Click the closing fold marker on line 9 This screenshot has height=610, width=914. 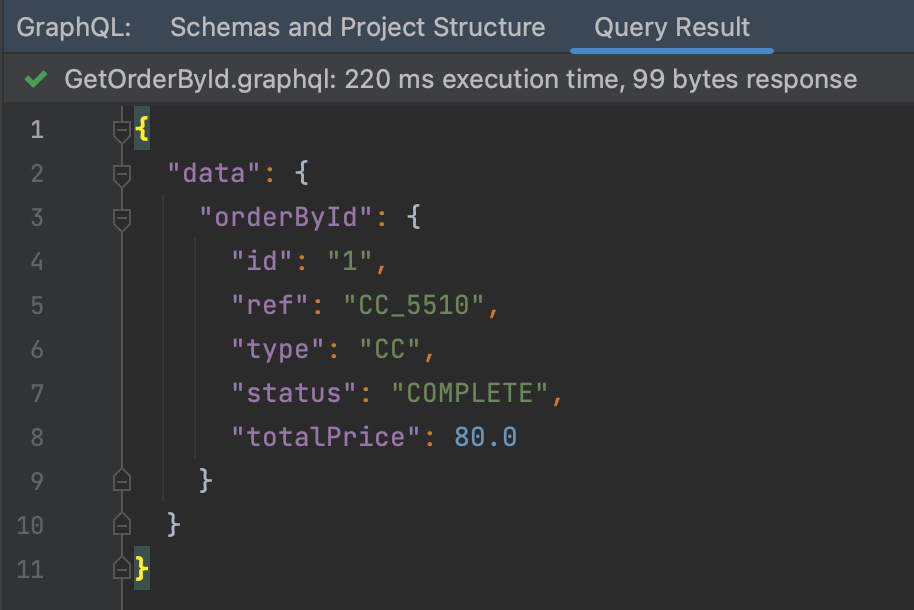click(x=122, y=481)
